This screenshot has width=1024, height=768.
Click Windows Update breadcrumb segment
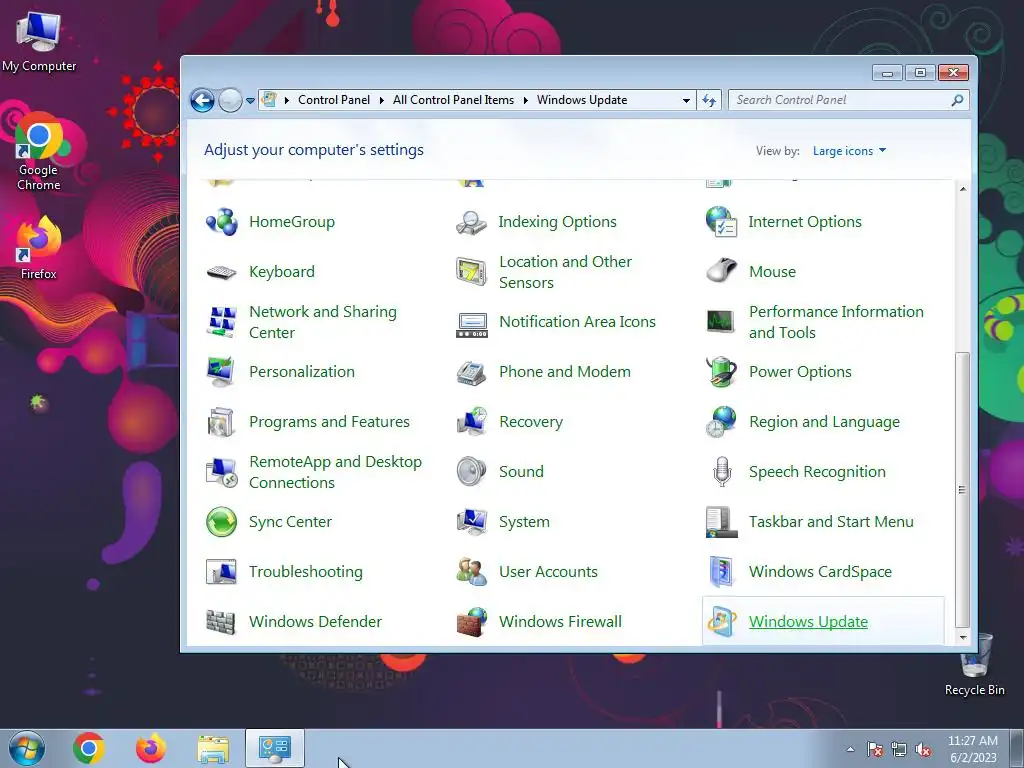582,100
